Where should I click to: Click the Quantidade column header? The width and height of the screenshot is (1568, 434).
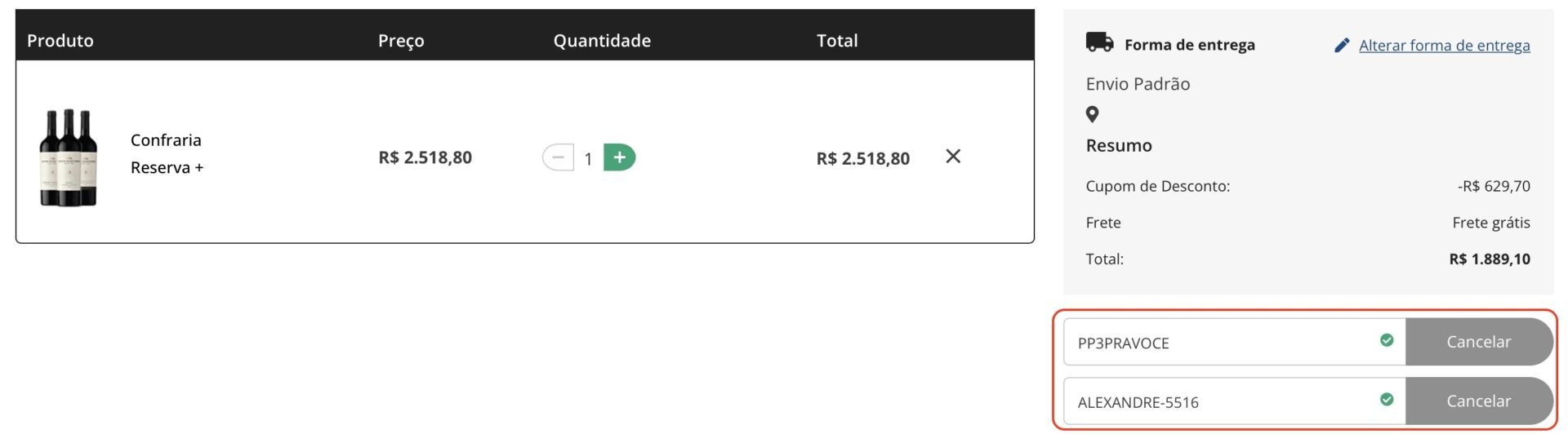602,40
